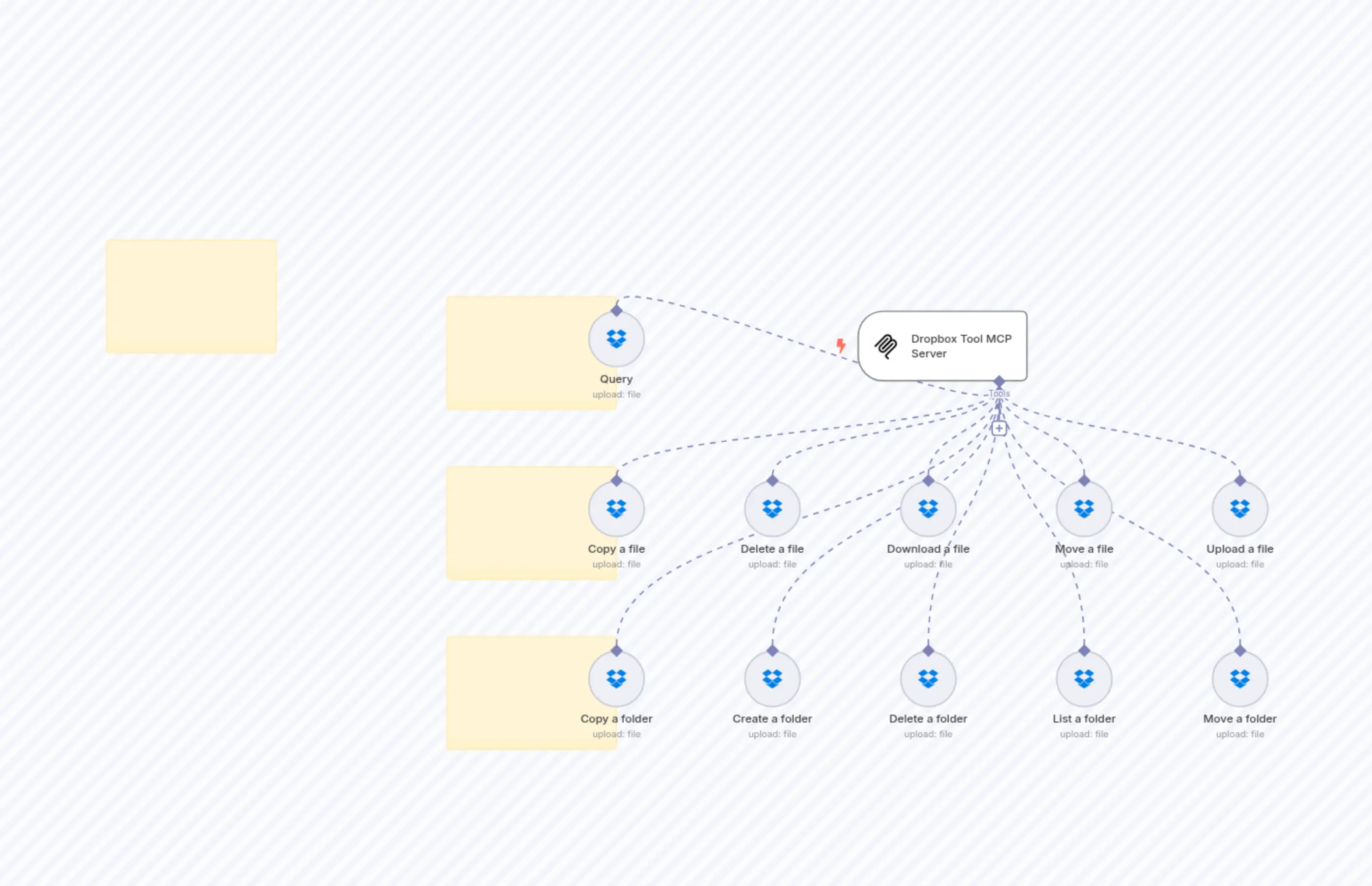
Task: Click the red lightning trigger icon
Action: tap(841, 345)
